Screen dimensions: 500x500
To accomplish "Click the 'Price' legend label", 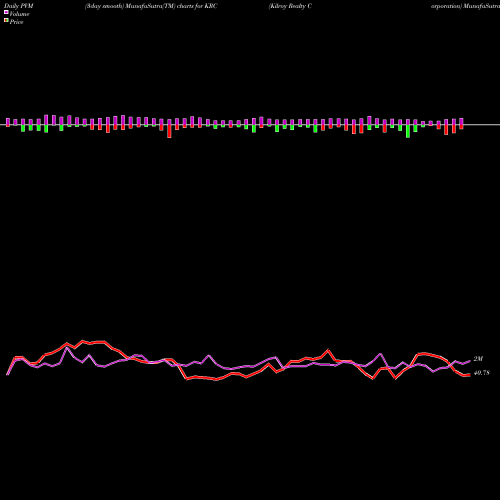I will [16, 22].
